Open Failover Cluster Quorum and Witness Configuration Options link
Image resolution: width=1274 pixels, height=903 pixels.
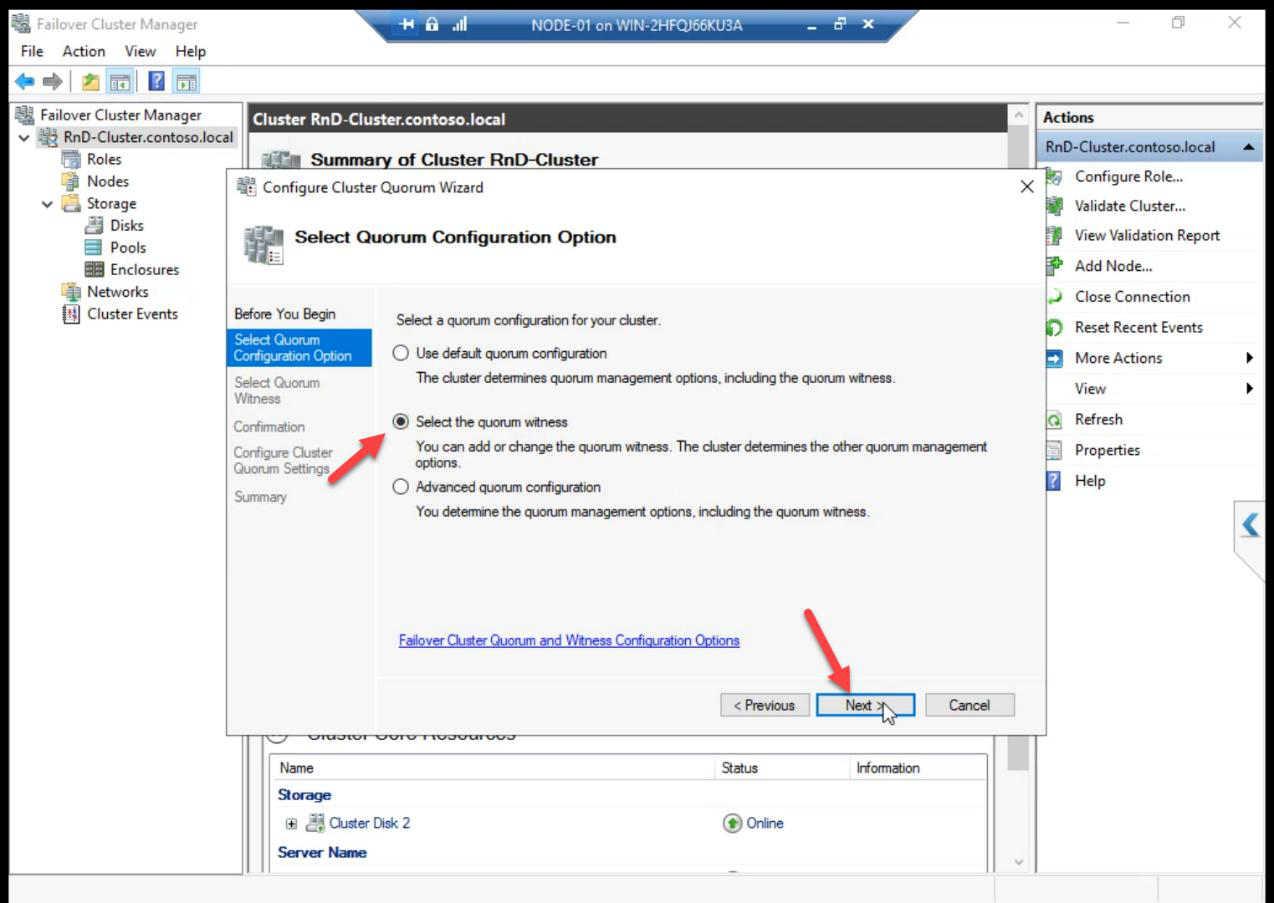click(x=569, y=640)
